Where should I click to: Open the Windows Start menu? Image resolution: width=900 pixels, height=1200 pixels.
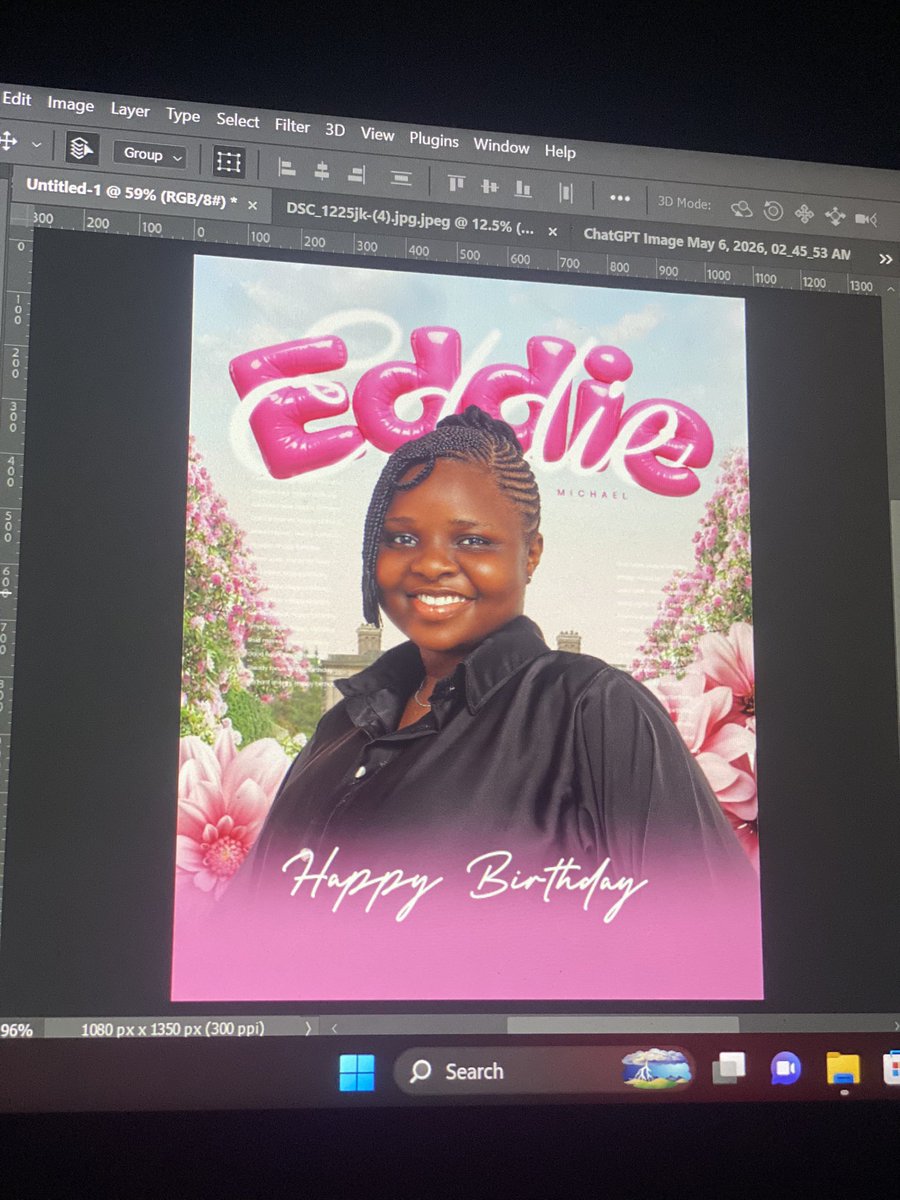coord(357,1072)
